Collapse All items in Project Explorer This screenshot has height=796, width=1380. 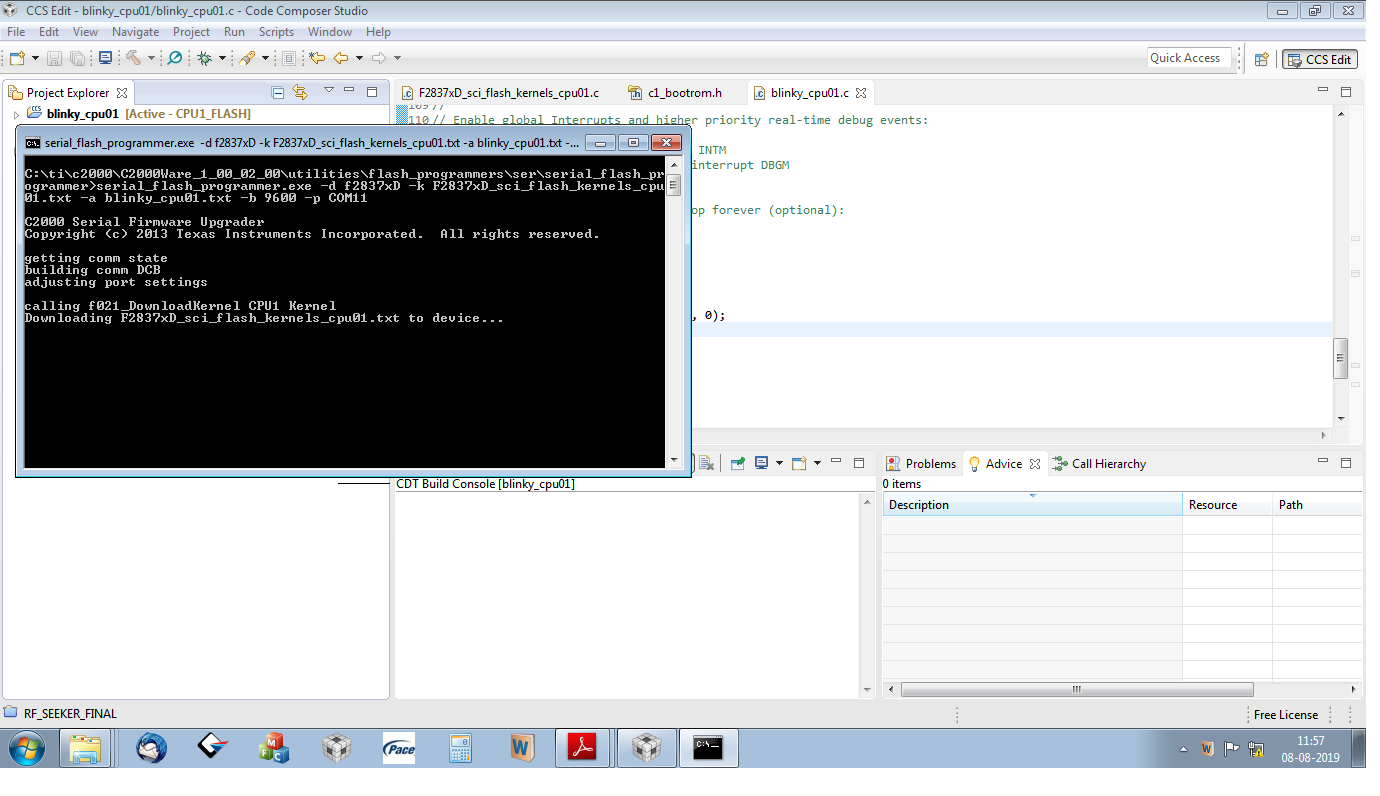coord(276,92)
